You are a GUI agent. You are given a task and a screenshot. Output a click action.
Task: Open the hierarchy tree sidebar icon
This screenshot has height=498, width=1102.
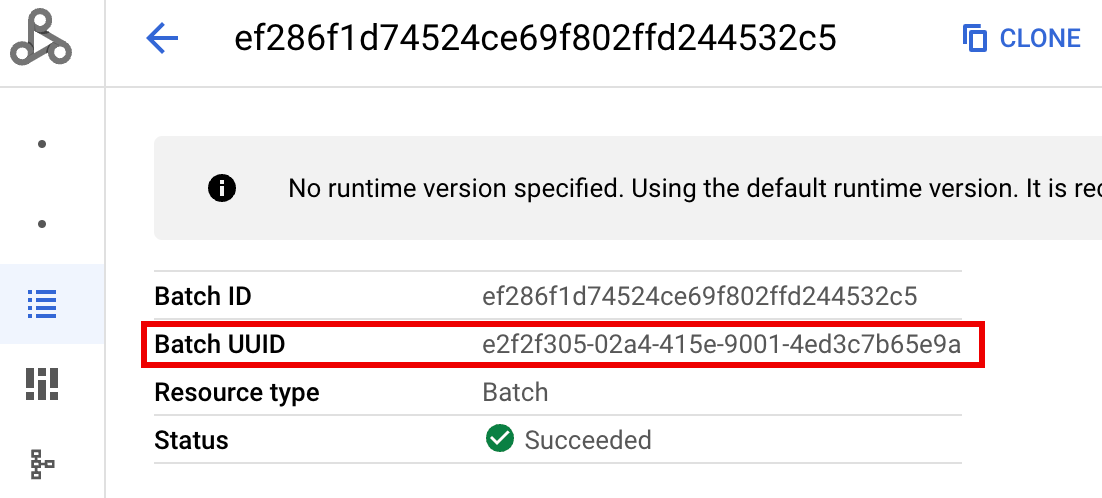41,463
